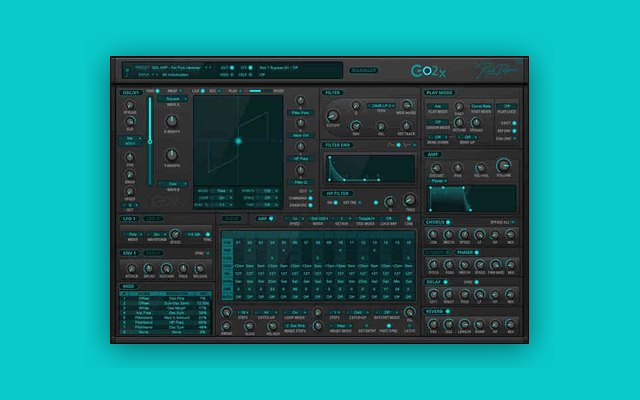640x400 pixels.
Task: Toggle the Delay effect on/off
Action: click(x=445, y=282)
